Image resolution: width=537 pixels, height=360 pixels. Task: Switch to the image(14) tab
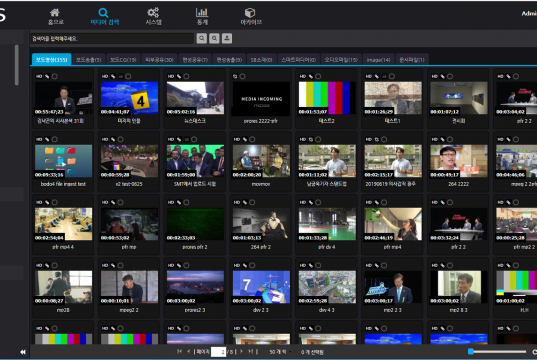[x=378, y=60]
